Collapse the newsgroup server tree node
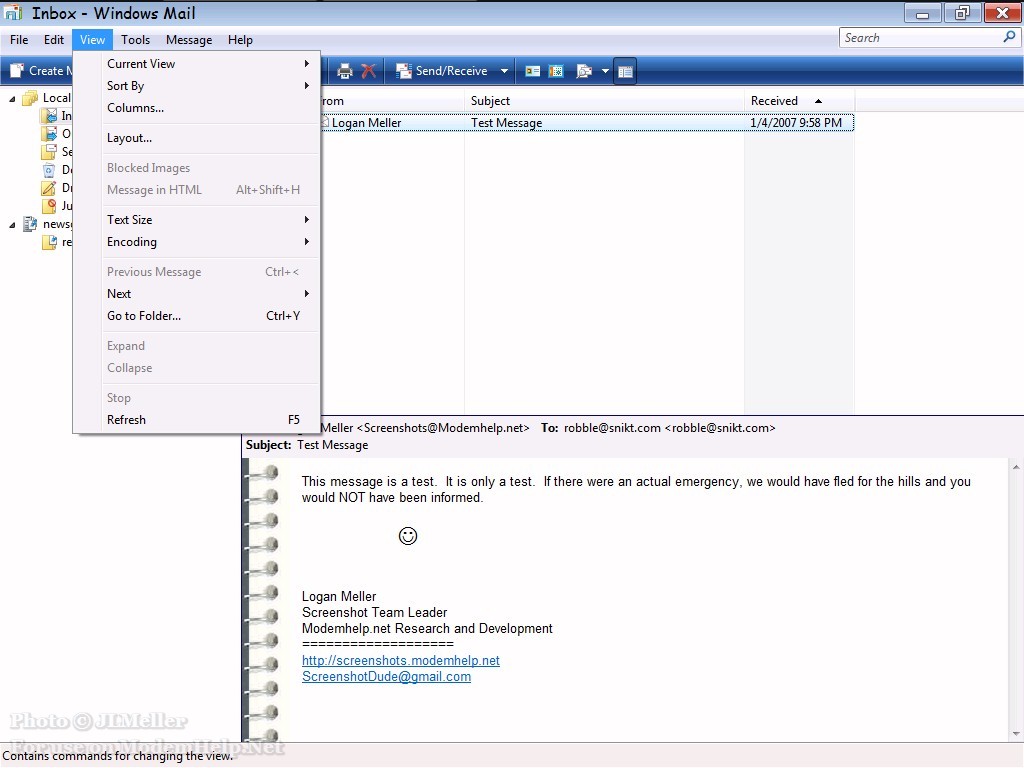The width and height of the screenshot is (1024, 768). point(12,225)
